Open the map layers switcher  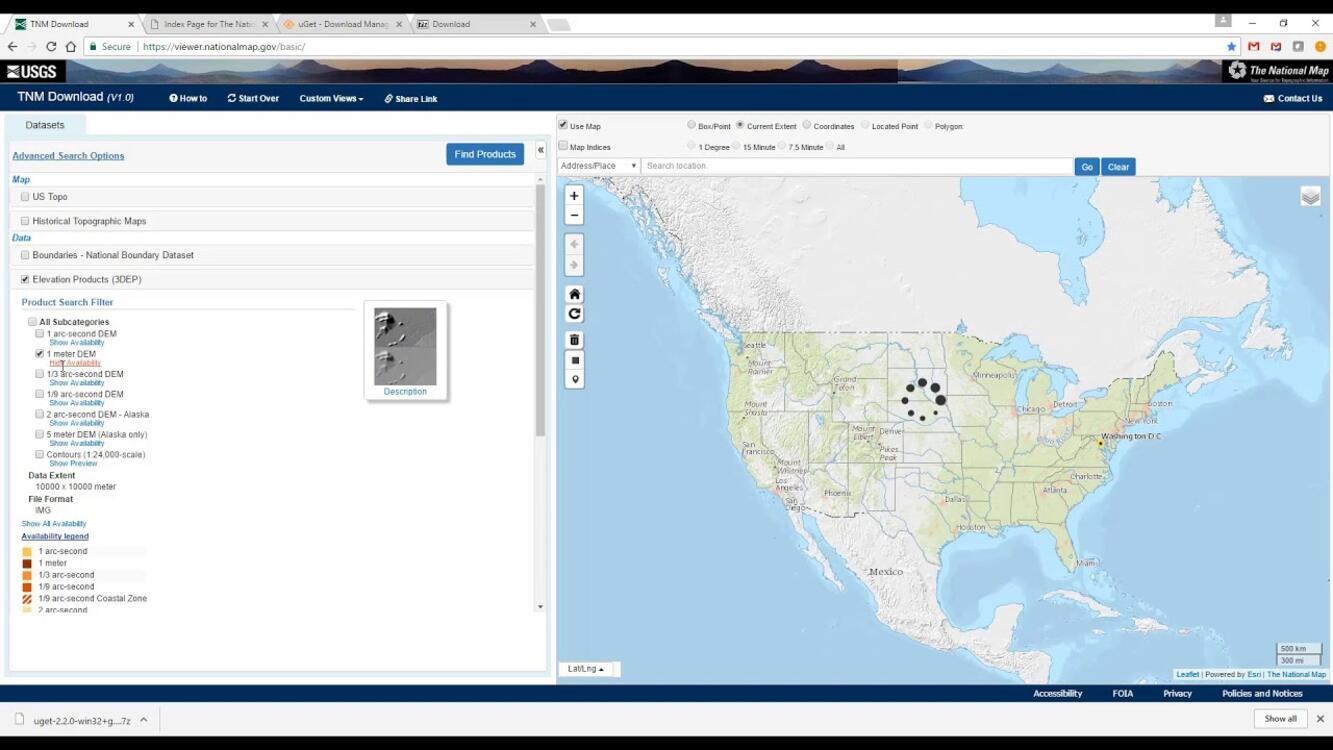pyautogui.click(x=1310, y=197)
